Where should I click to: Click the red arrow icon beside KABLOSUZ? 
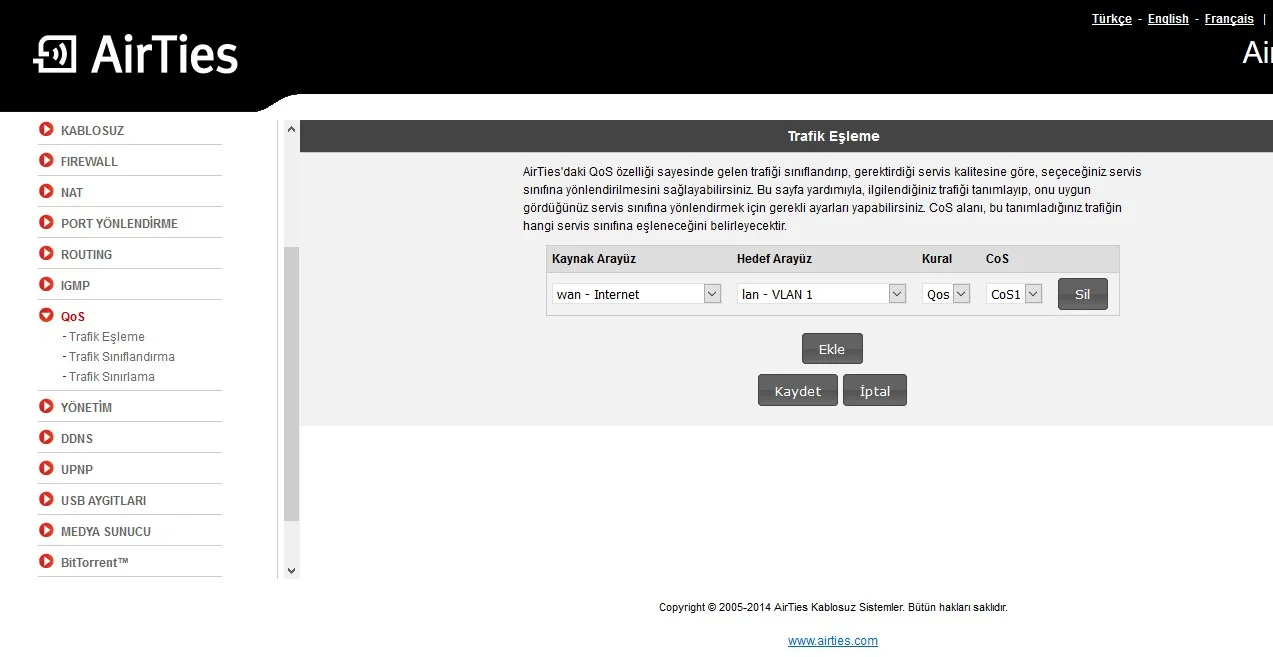click(46, 129)
